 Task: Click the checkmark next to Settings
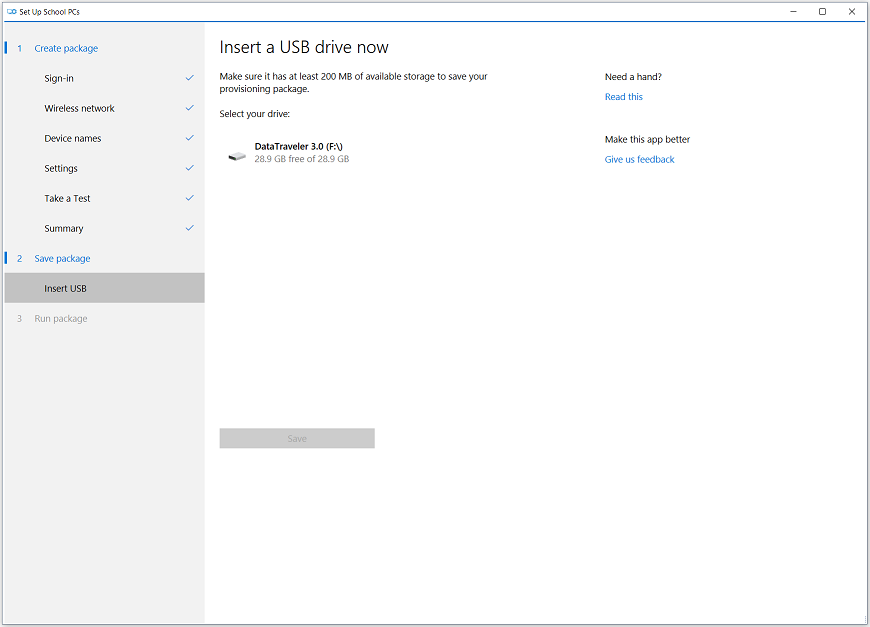(190, 168)
